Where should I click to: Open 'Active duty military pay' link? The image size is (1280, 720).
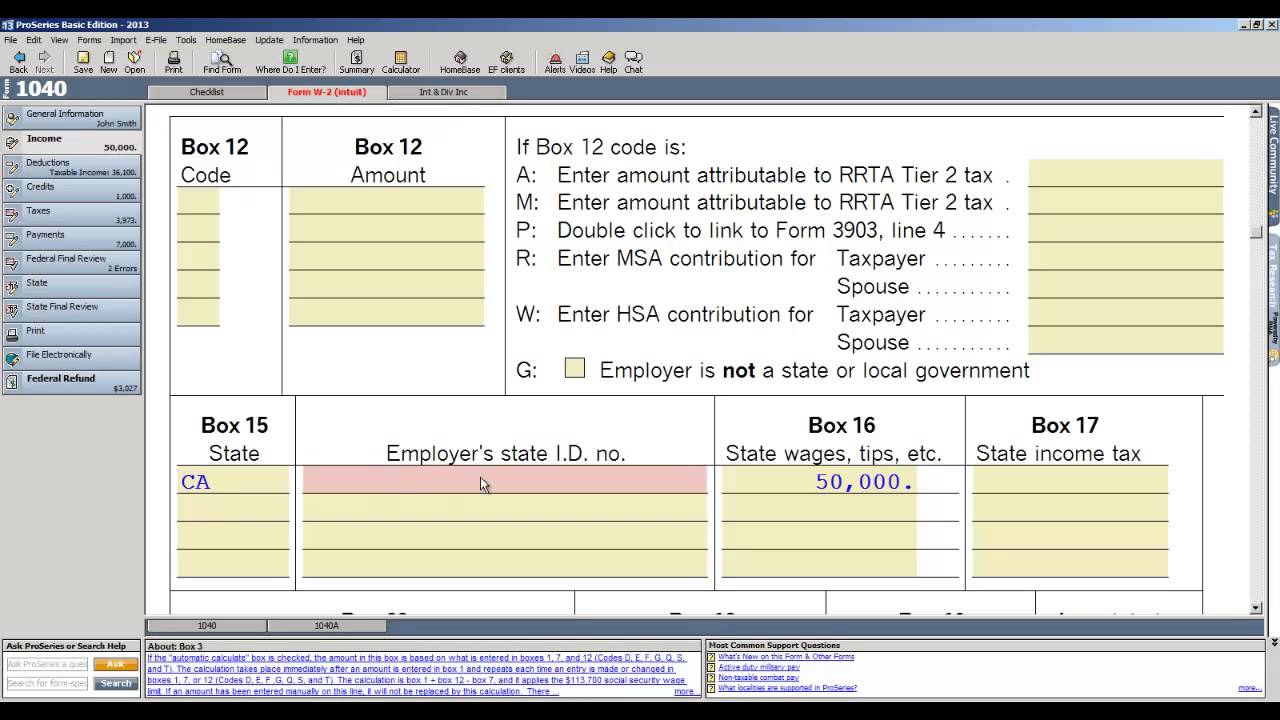point(759,667)
